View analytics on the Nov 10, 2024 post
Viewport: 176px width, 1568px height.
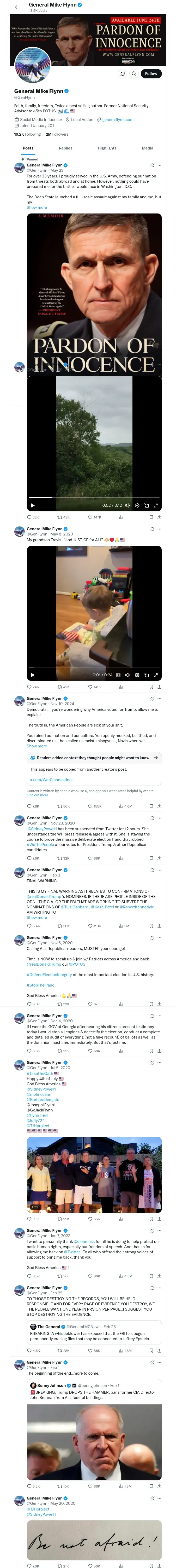(120, 806)
